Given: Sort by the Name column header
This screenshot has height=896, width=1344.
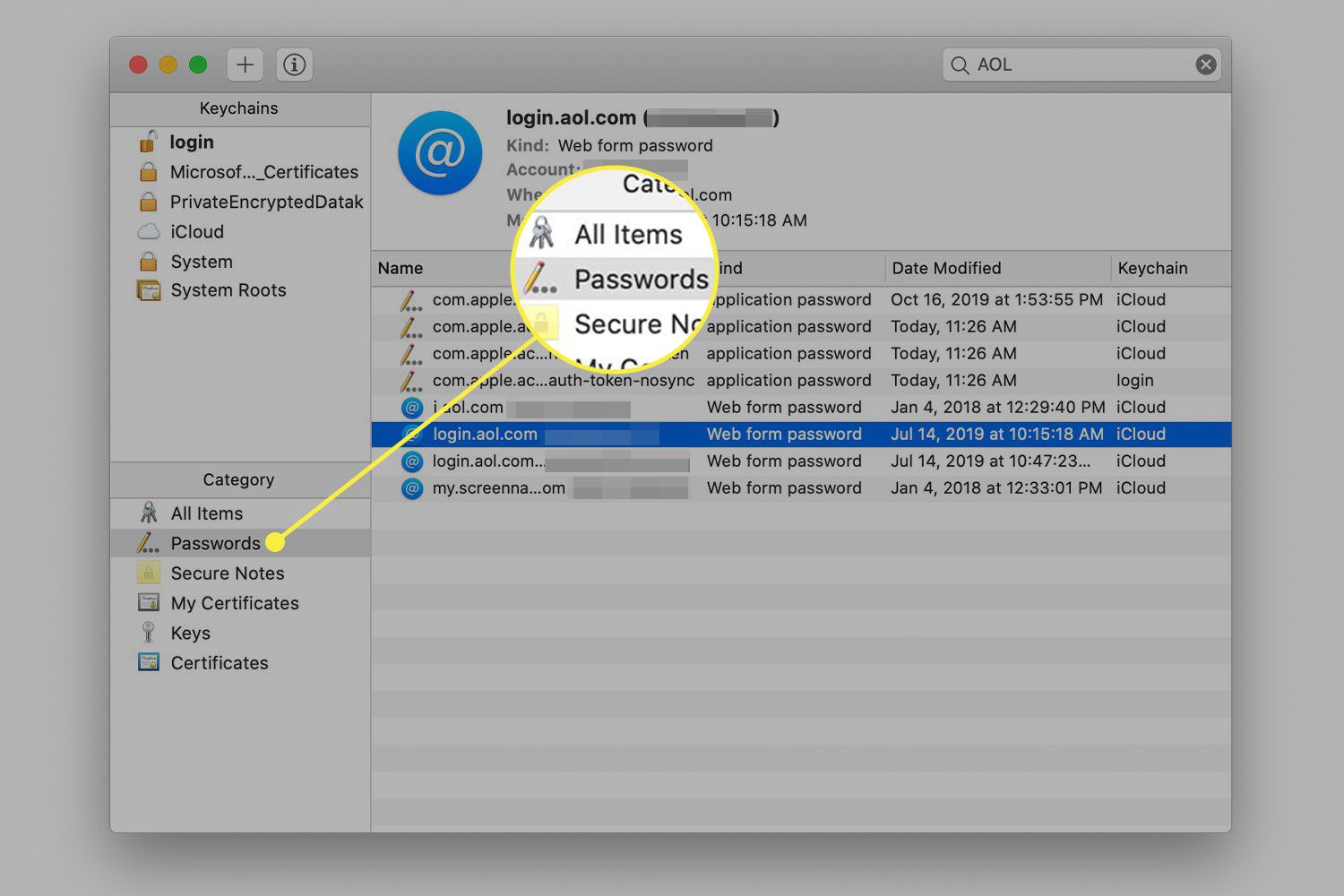Looking at the screenshot, I should click(401, 268).
